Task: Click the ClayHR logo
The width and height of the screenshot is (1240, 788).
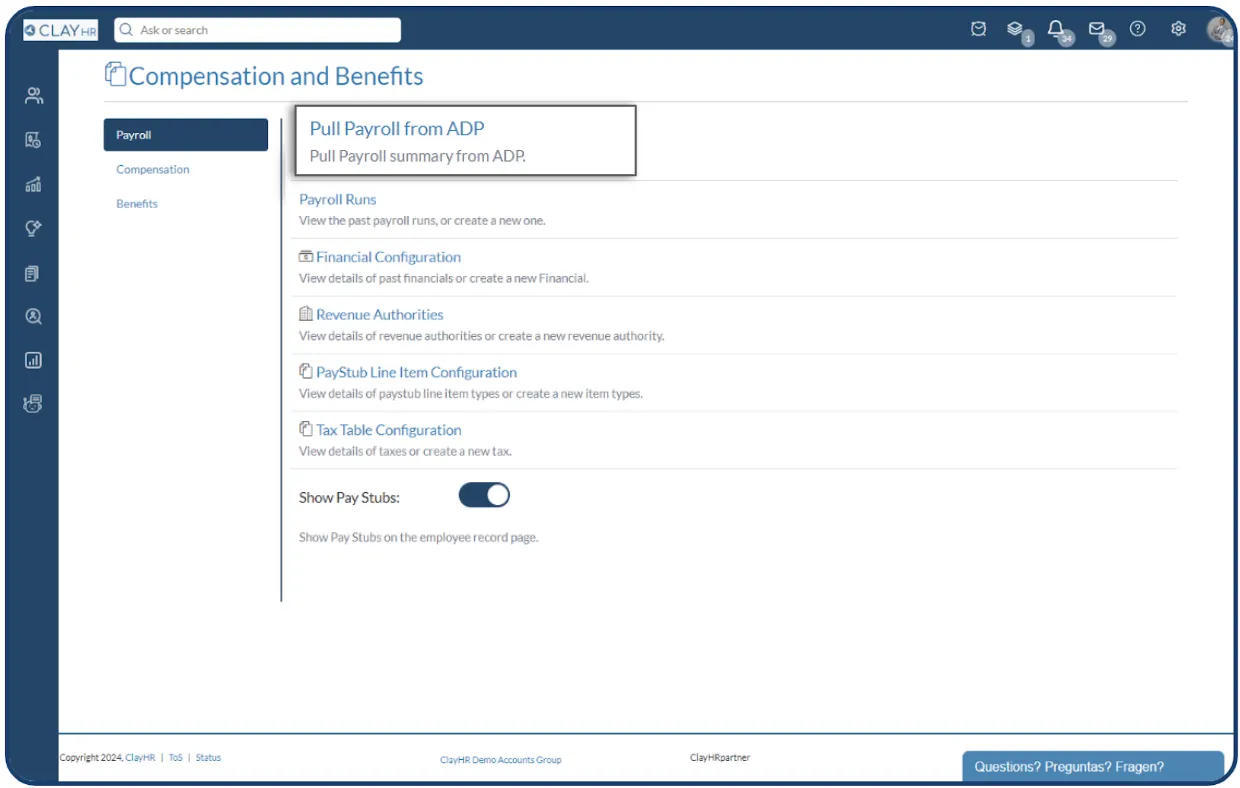Action: coord(60,30)
